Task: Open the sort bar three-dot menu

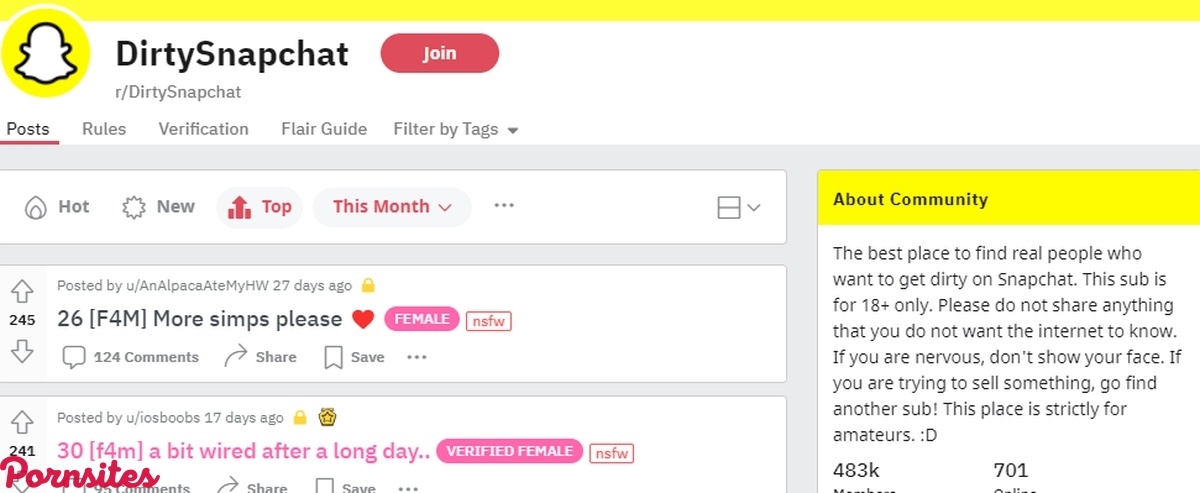Action: (x=504, y=206)
